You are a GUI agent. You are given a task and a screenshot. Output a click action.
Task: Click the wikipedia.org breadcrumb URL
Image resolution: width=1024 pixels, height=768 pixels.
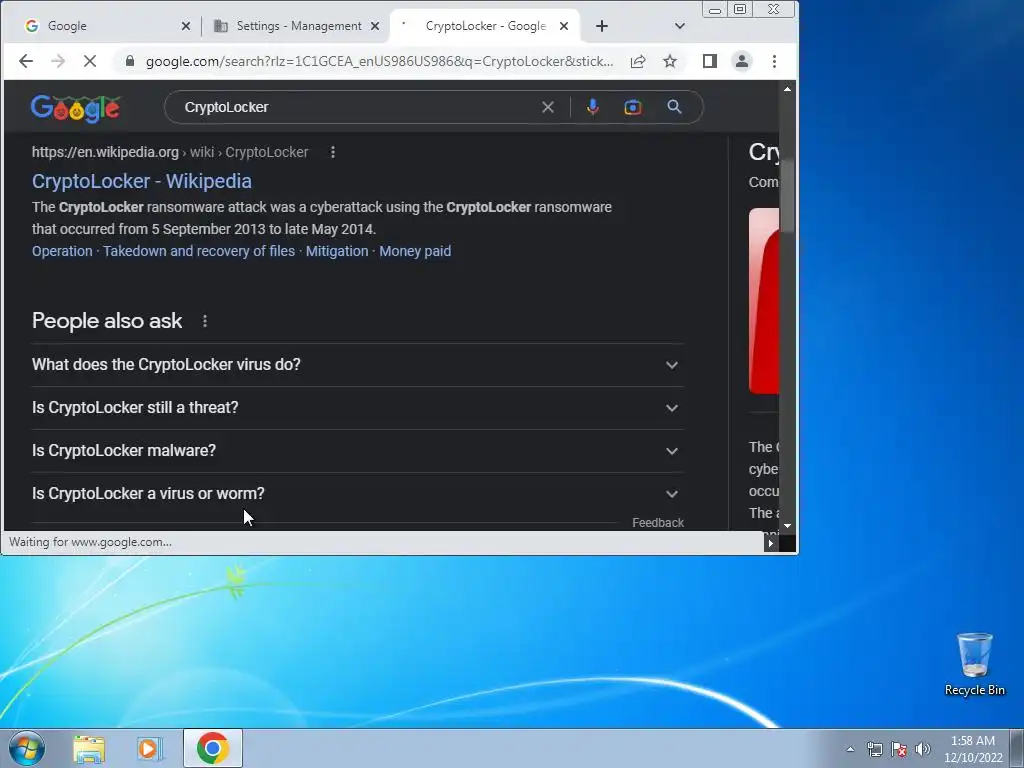point(170,152)
